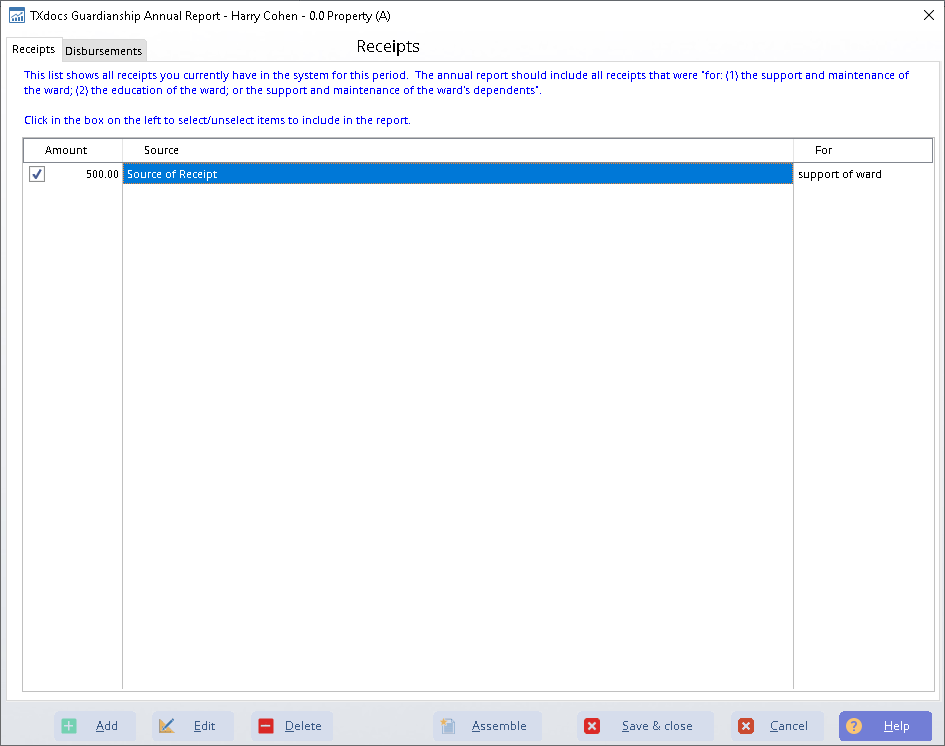Select the 'Source of Receipt' row
This screenshot has height=746, width=945.
point(456,174)
